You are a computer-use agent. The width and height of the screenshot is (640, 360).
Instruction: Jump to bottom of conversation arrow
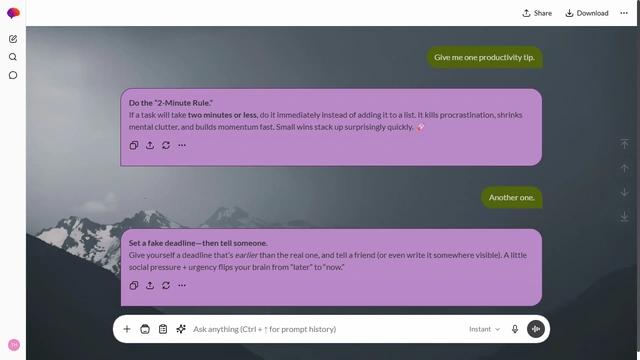point(624,217)
